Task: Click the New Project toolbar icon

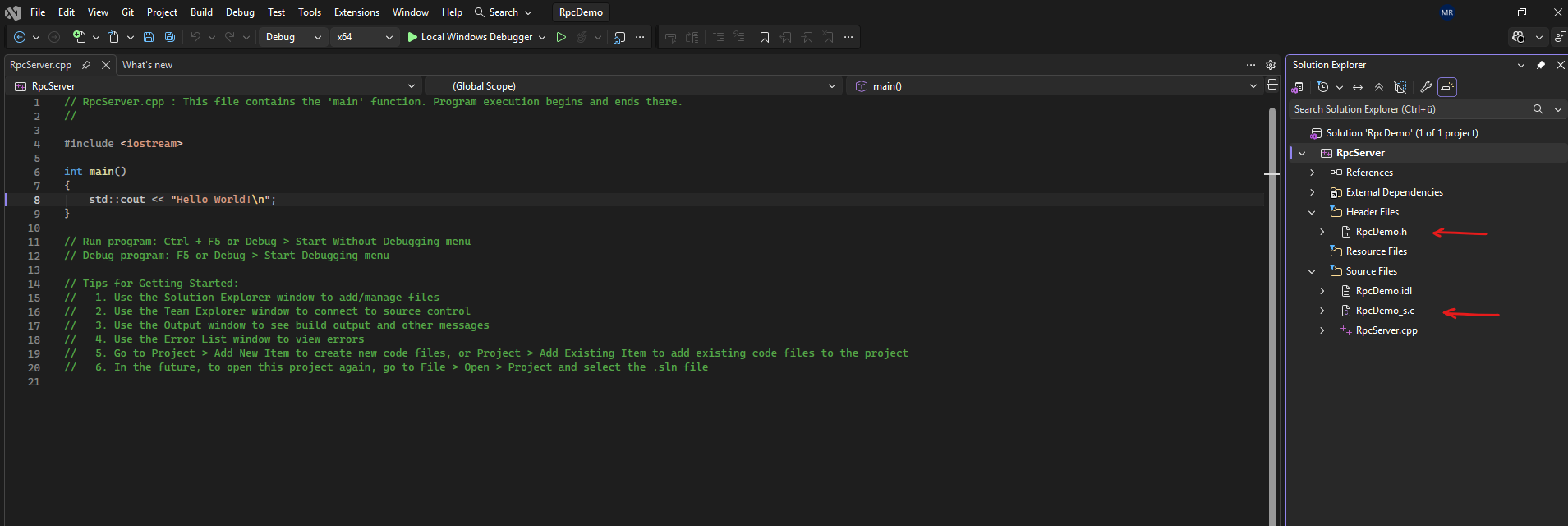Action: [x=79, y=37]
